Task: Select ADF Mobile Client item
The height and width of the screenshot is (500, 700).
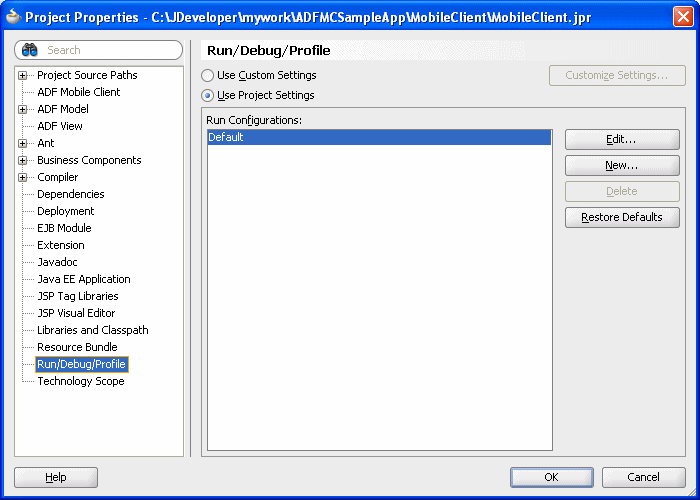Action: pyautogui.click(x=79, y=92)
